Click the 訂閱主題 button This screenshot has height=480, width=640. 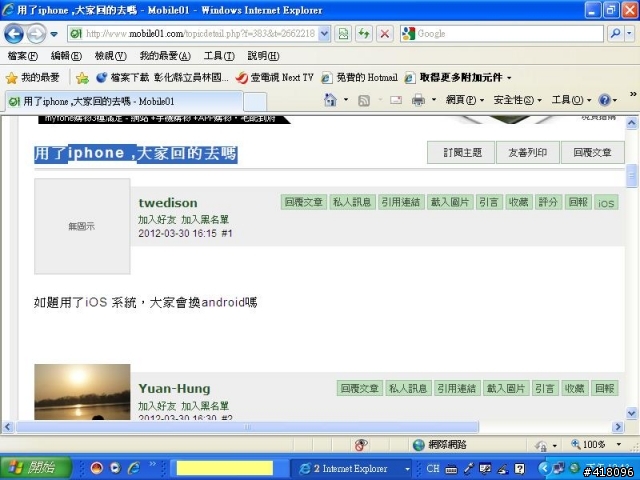[x=461, y=153]
